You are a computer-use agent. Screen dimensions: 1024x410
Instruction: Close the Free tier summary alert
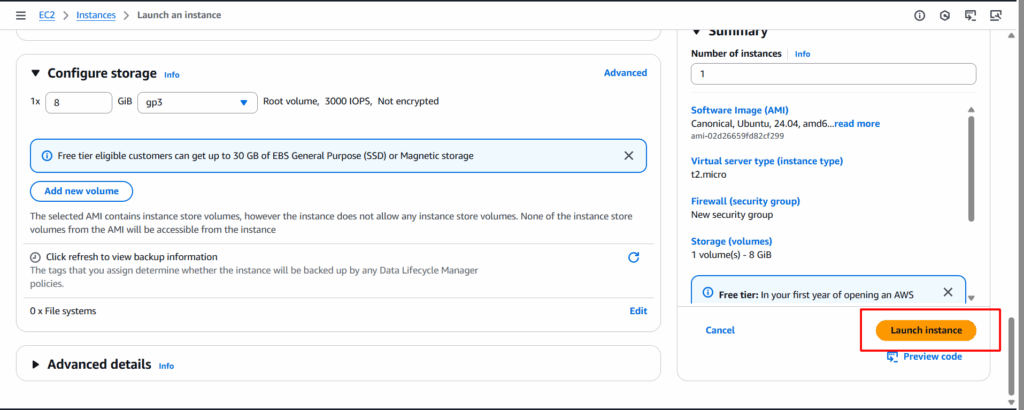pos(948,293)
